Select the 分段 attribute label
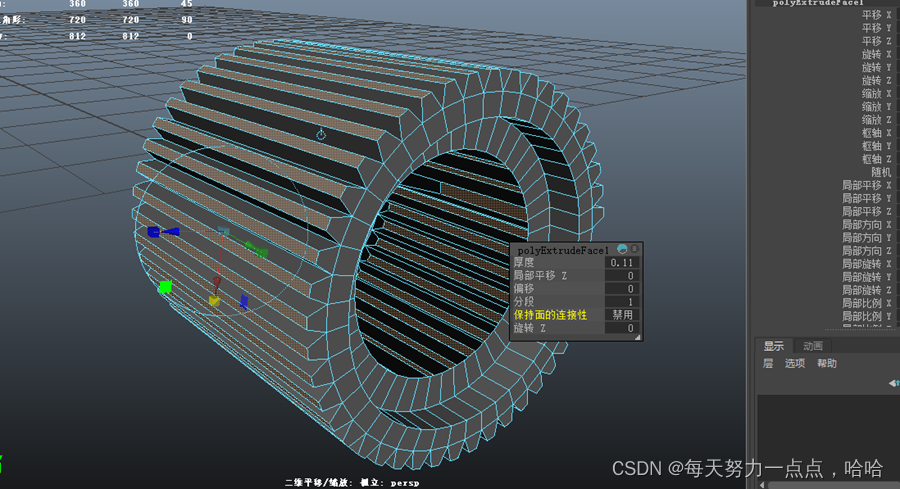This screenshot has width=900, height=489. tap(524, 302)
